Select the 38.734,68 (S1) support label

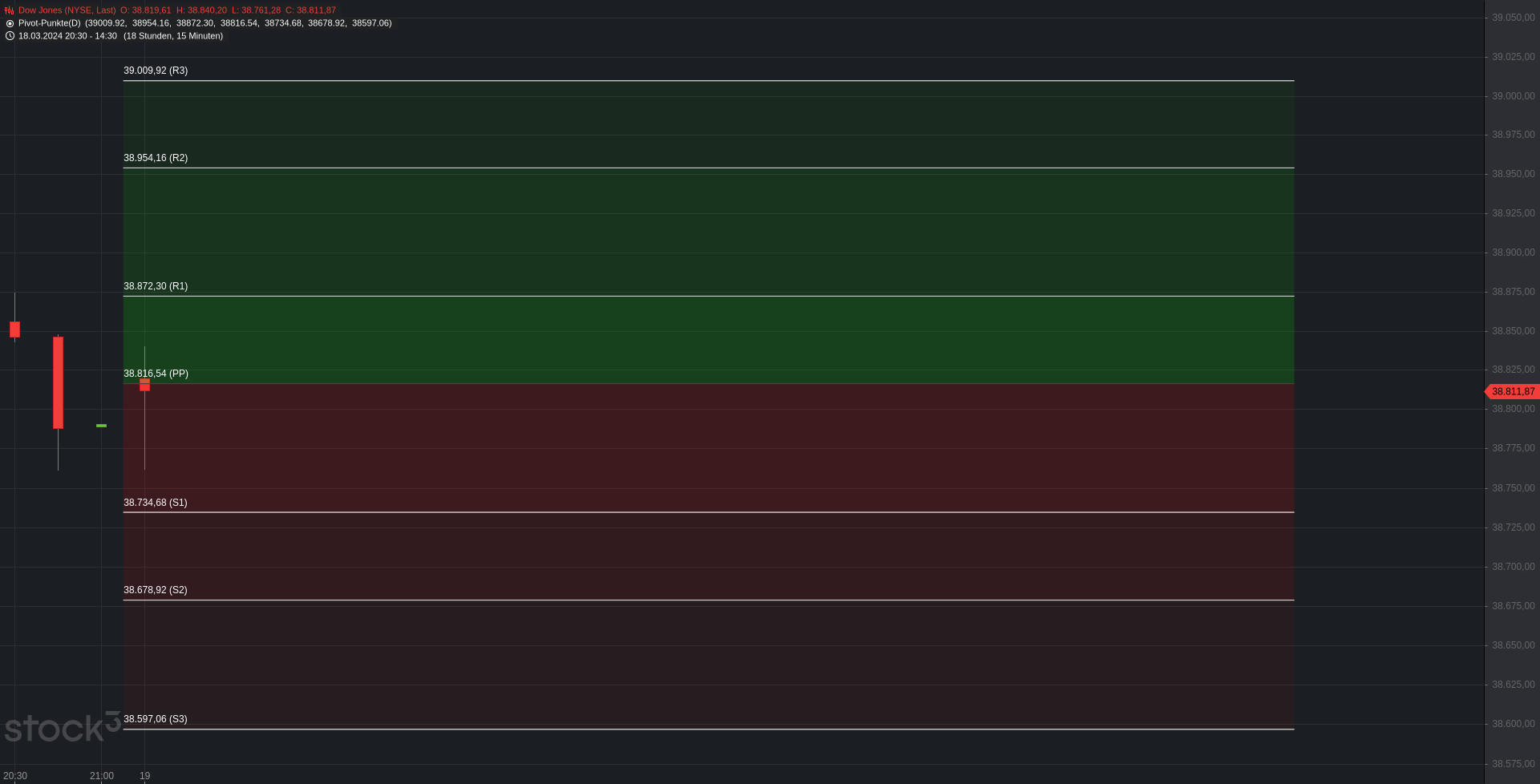click(155, 503)
